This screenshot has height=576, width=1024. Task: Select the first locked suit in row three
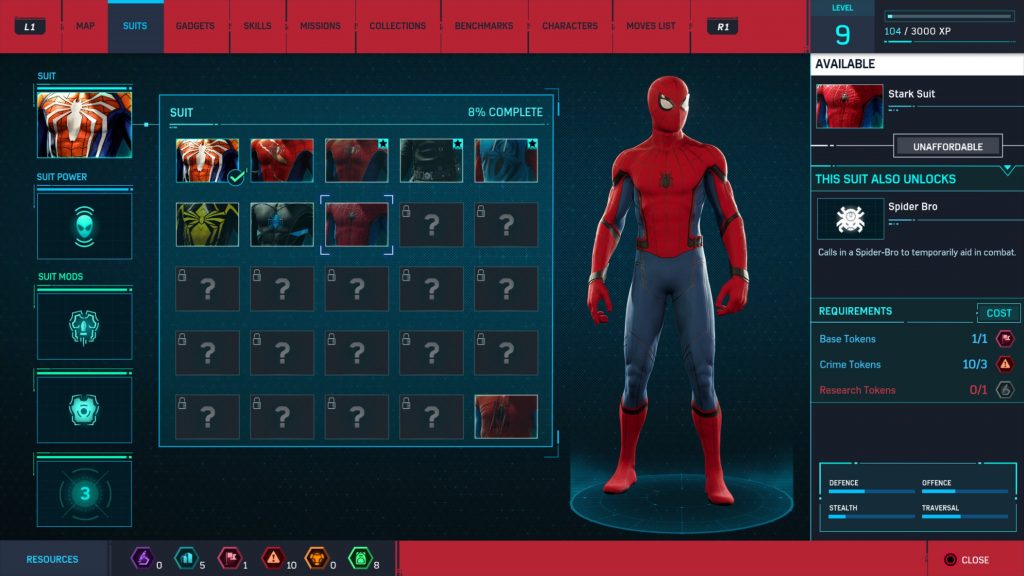pos(208,289)
